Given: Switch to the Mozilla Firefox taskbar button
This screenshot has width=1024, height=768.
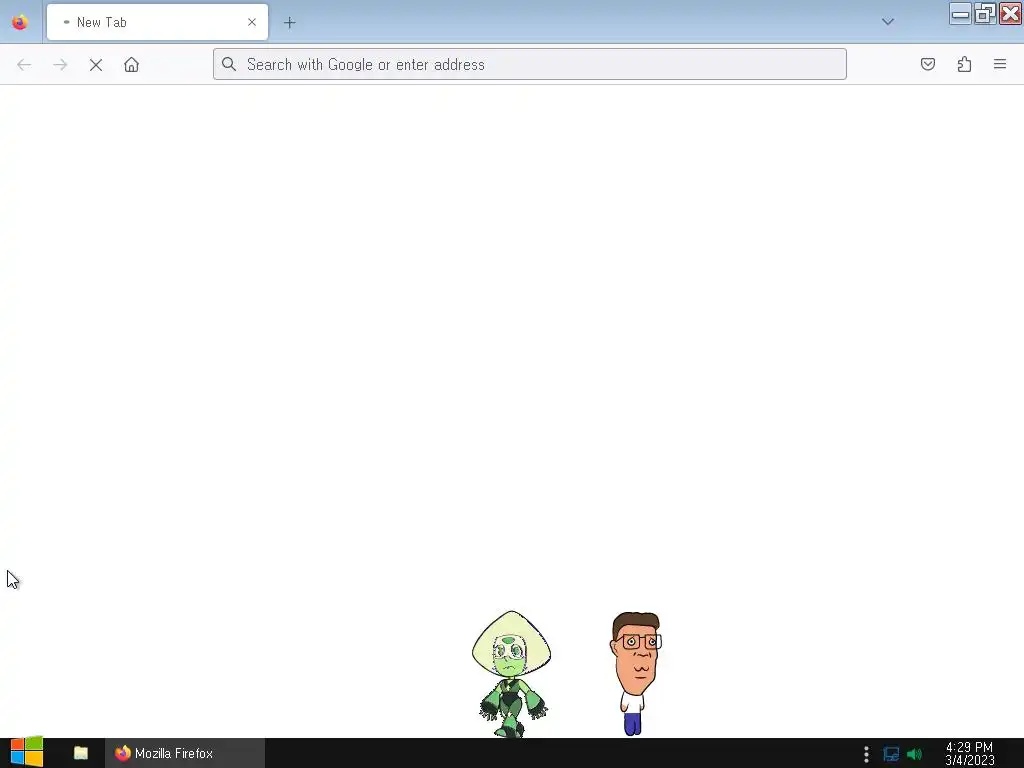Looking at the screenshot, I should click(x=185, y=753).
